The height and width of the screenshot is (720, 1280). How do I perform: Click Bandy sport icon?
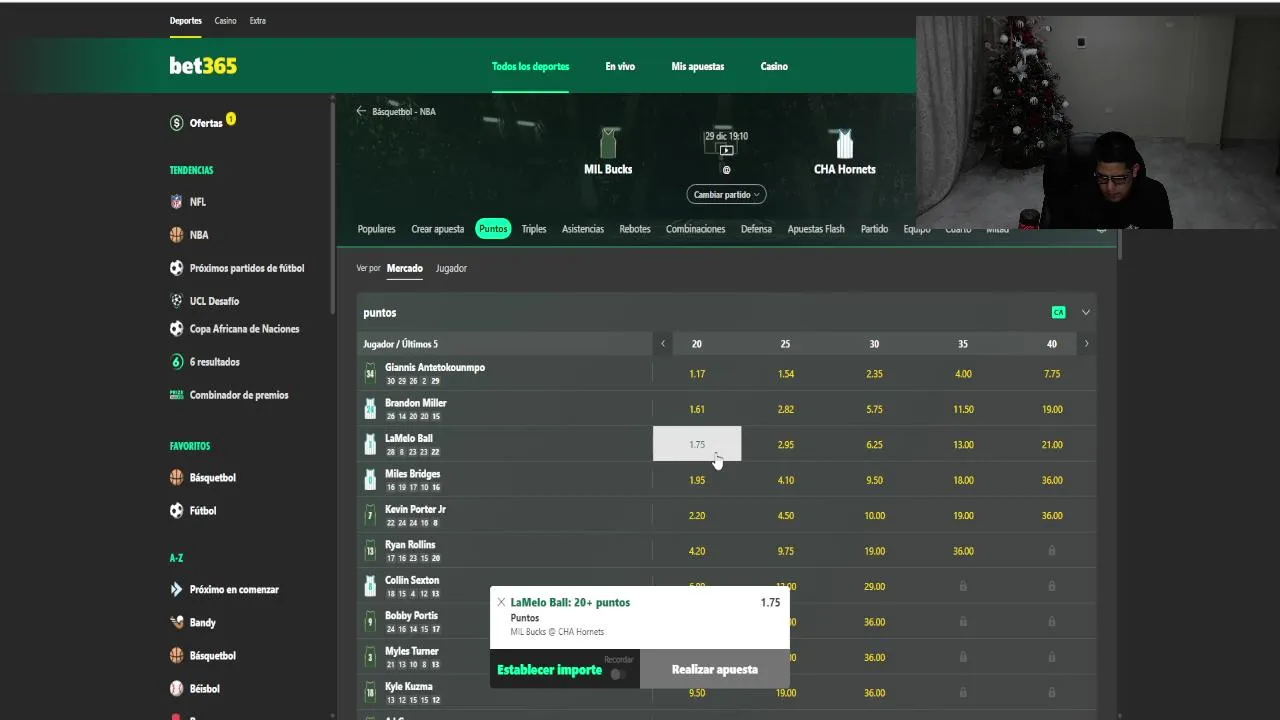[177, 623]
